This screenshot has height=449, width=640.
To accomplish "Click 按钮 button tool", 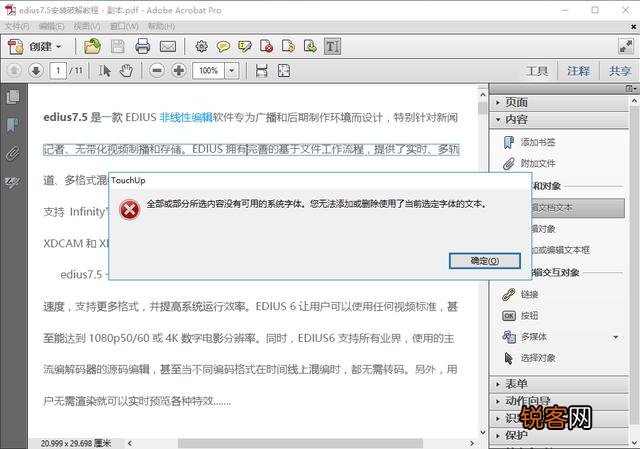I will (520, 316).
